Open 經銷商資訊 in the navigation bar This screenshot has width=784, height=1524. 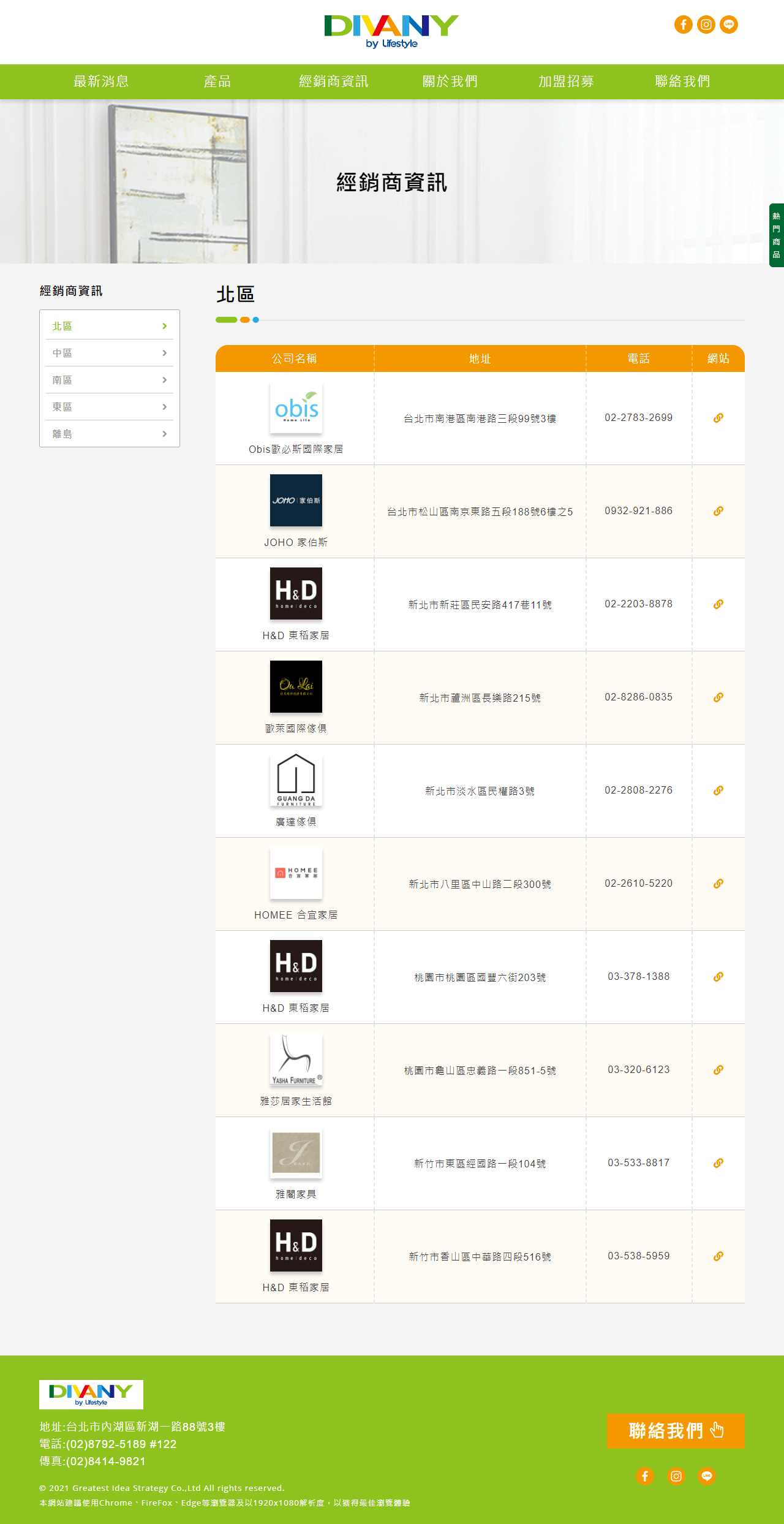click(x=334, y=82)
